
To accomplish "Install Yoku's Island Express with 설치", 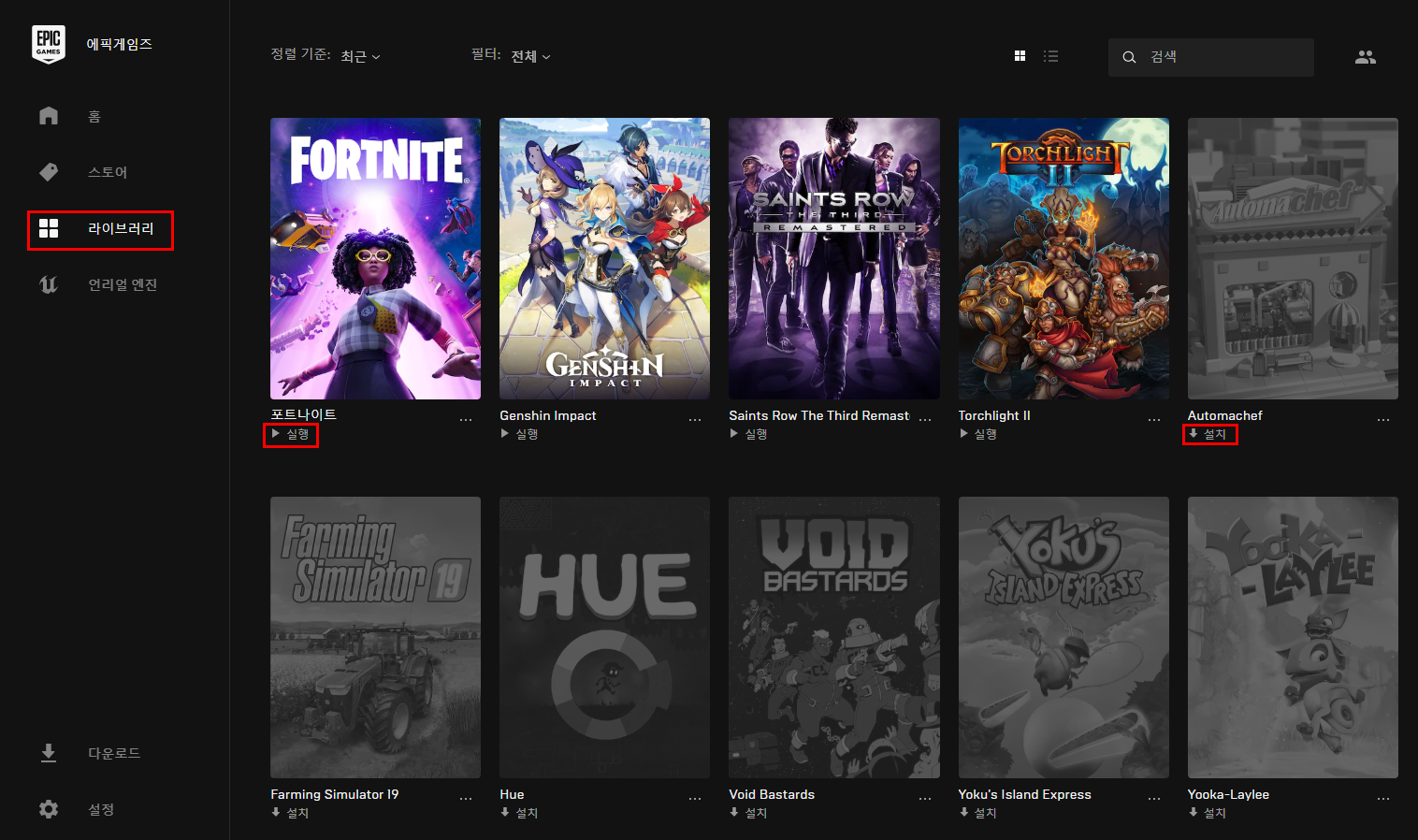I will (x=977, y=813).
